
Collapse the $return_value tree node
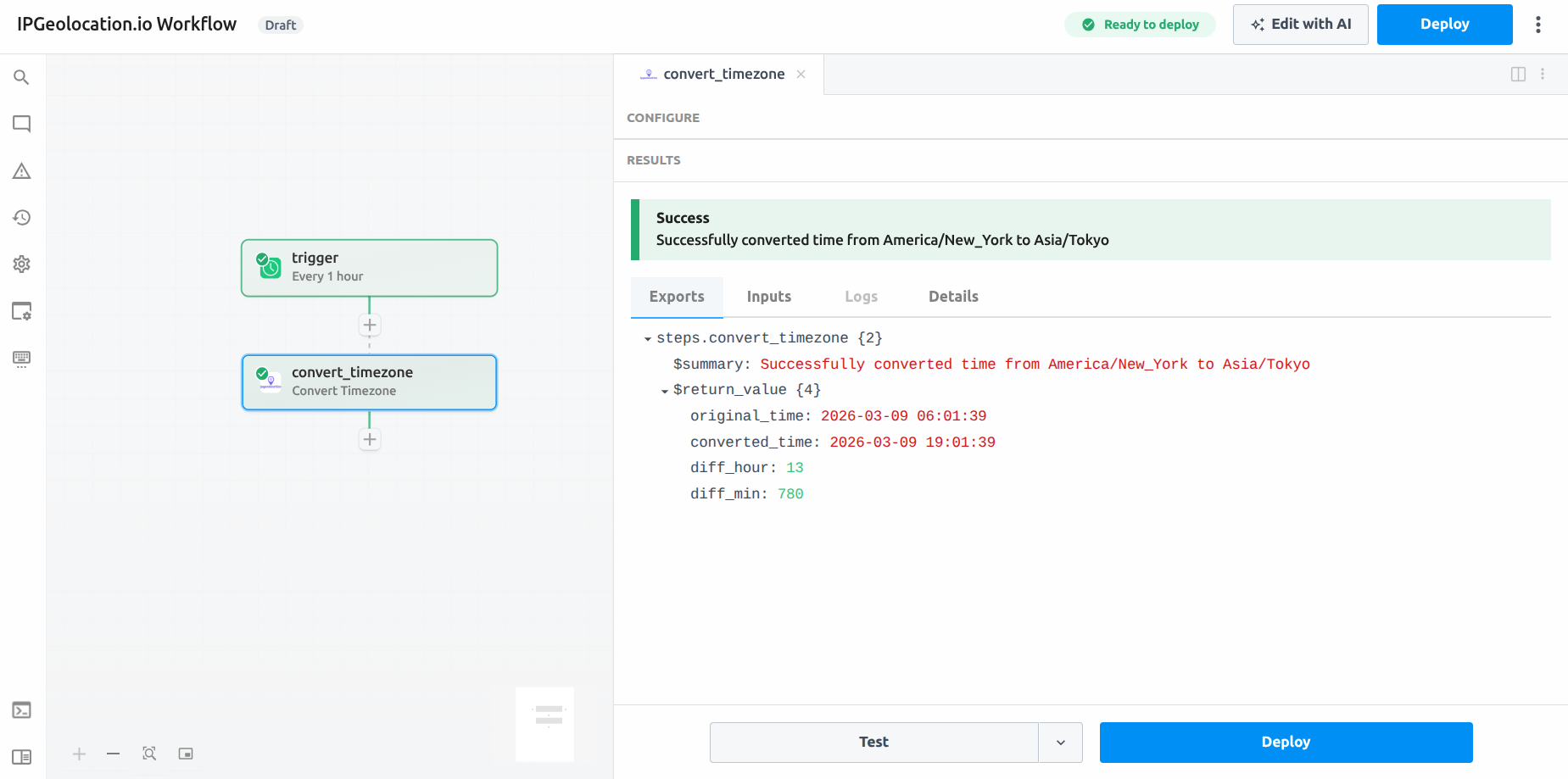tap(665, 391)
